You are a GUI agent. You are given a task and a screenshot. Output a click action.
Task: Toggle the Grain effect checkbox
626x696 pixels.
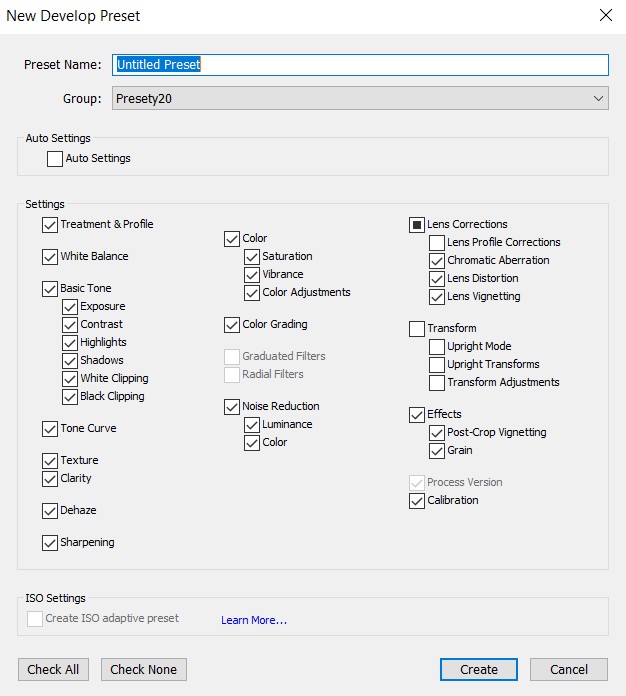pos(436,451)
